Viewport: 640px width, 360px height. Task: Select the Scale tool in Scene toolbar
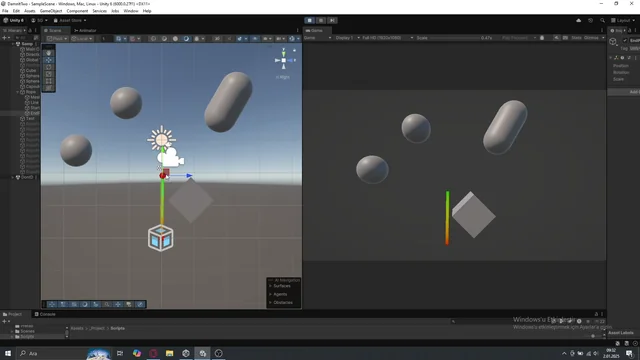point(49,74)
